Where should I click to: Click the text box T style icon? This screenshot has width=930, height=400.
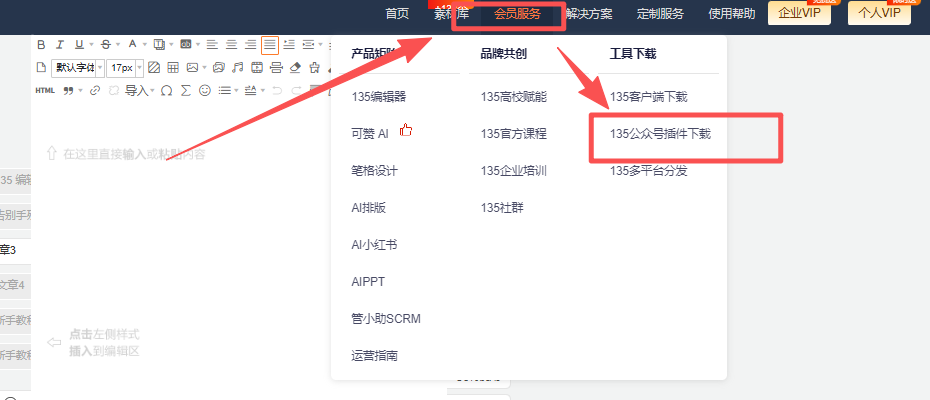(159, 45)
